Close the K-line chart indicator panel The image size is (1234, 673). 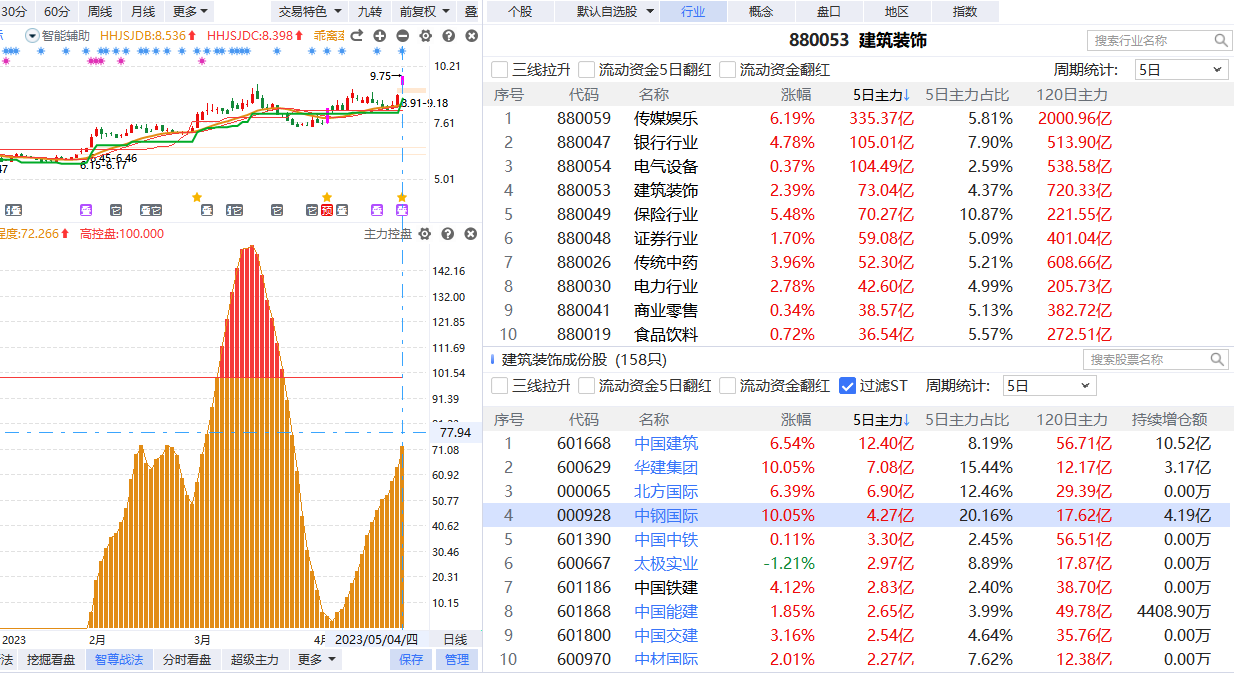pos(471,36)
